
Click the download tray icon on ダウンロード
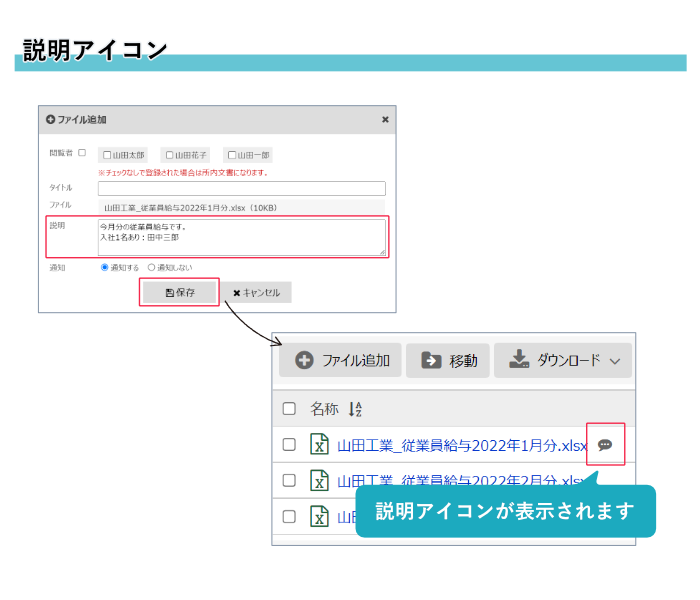pos(518,360)
